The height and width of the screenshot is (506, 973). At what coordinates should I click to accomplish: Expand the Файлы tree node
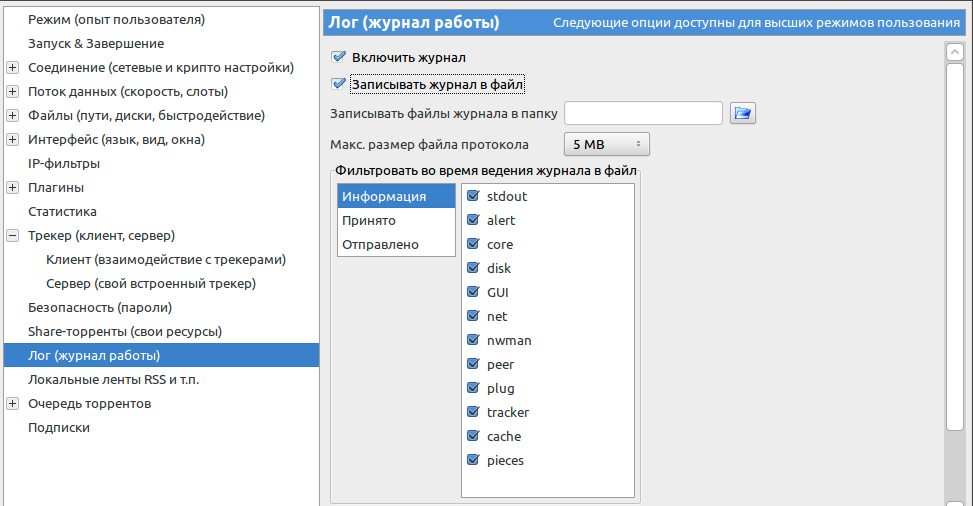12,115
